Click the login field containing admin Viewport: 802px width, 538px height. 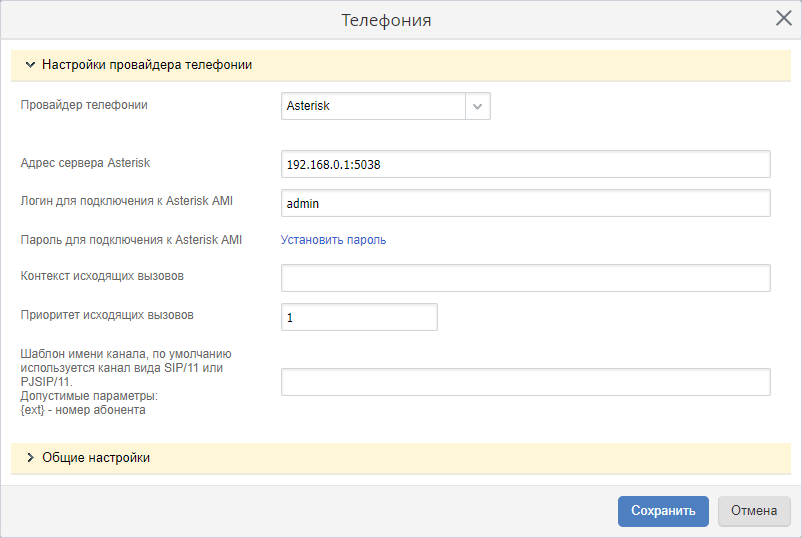[x=525, y=203]
